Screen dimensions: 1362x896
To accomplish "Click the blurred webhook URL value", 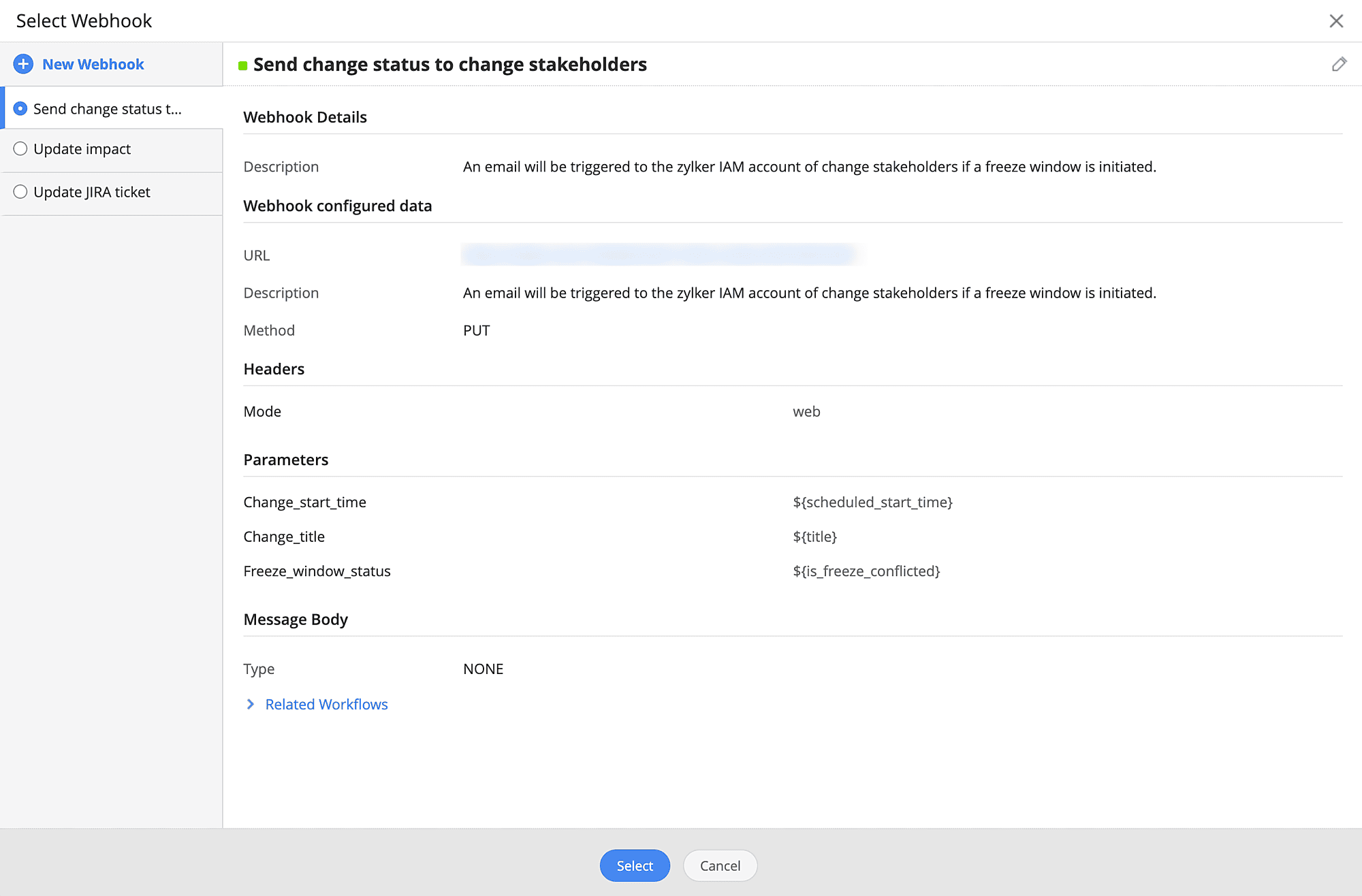I will (657, 255).
